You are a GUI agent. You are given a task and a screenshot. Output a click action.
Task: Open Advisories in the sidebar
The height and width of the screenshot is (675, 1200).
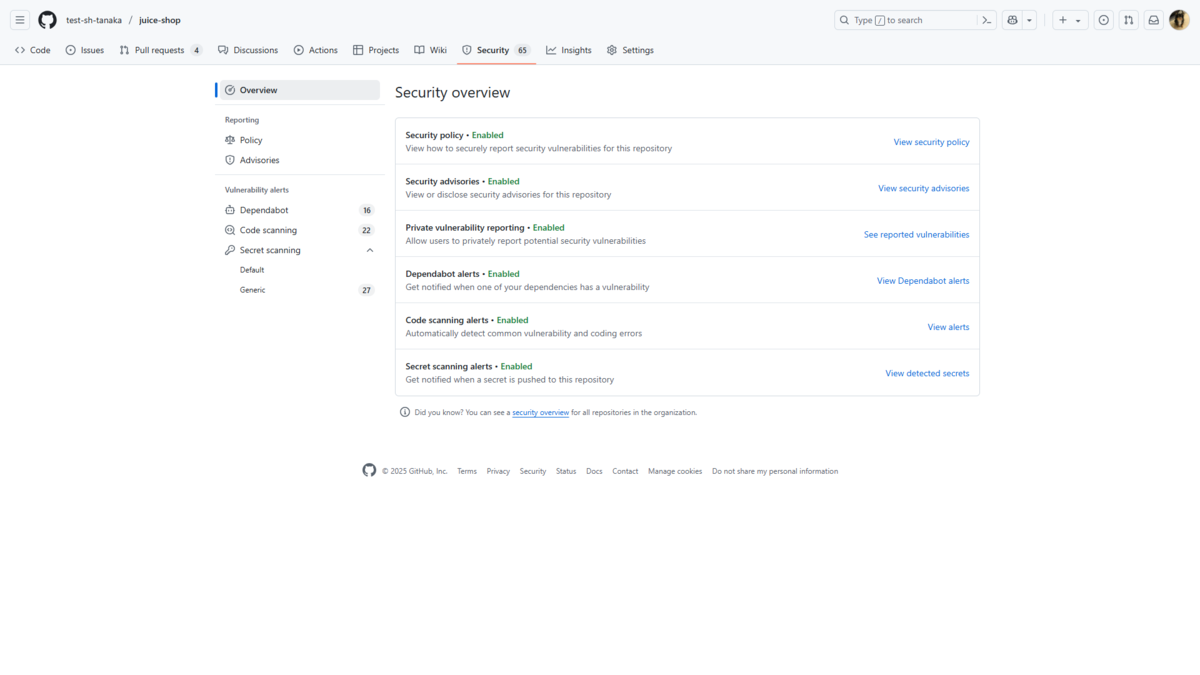click(x=299, y=160)
